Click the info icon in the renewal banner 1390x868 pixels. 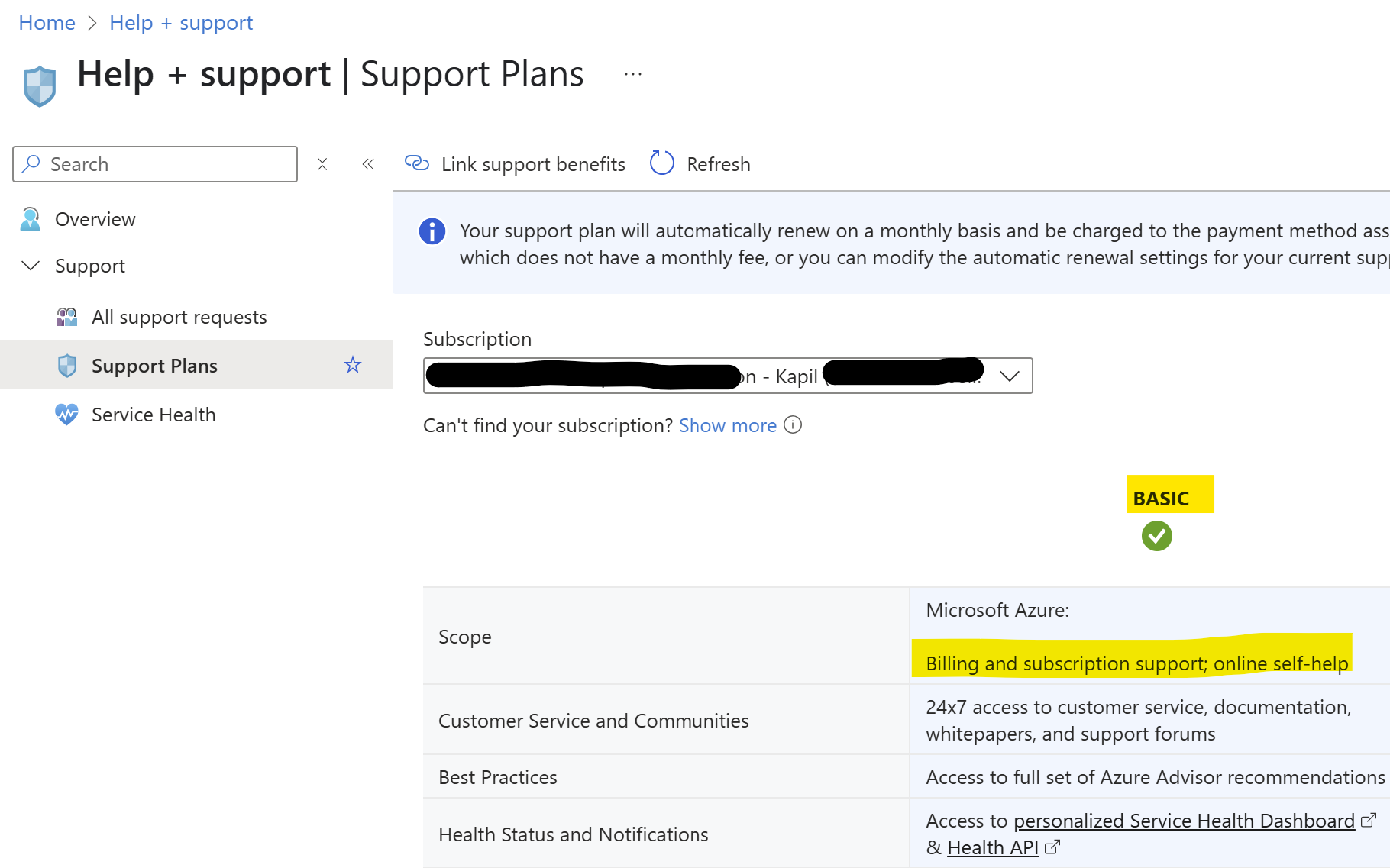432,231
